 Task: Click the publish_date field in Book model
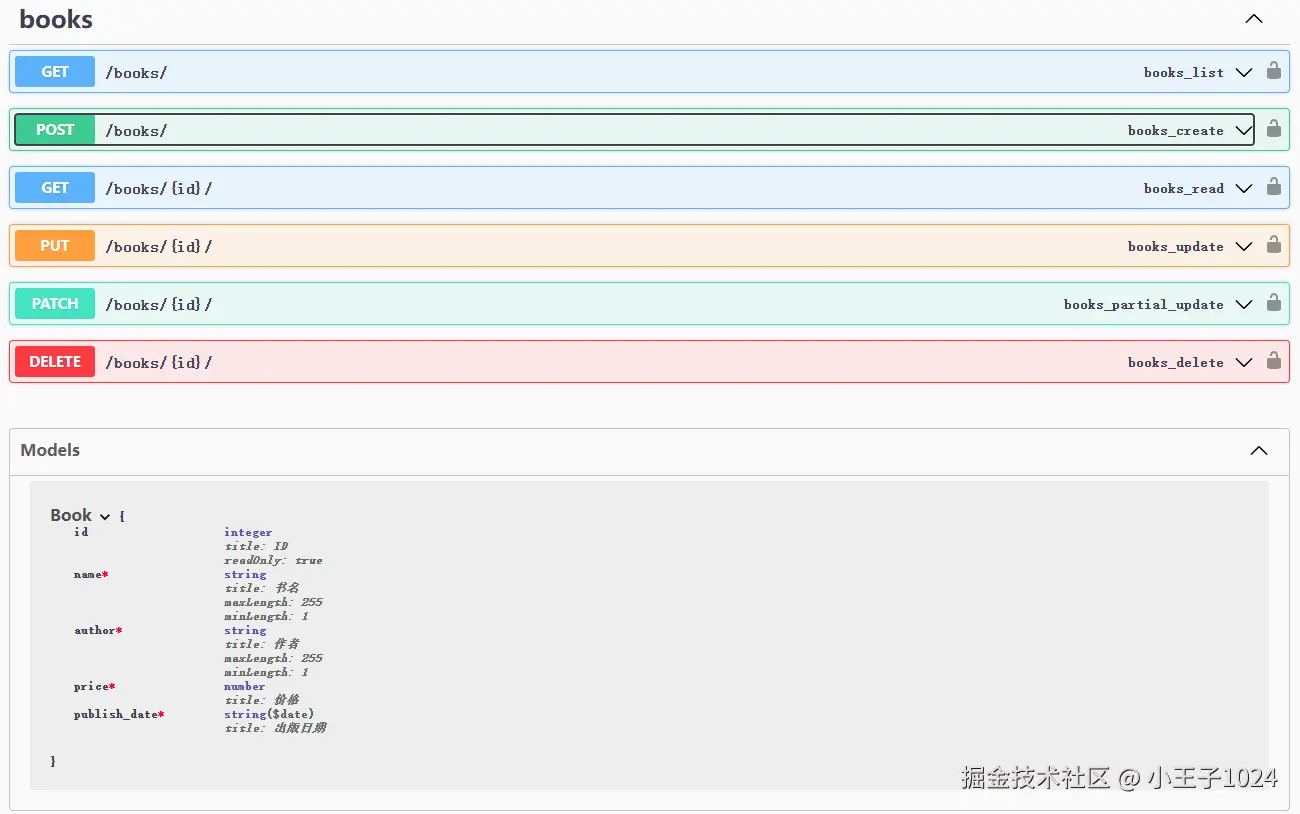pyautogui.click(x=118, y=714)
